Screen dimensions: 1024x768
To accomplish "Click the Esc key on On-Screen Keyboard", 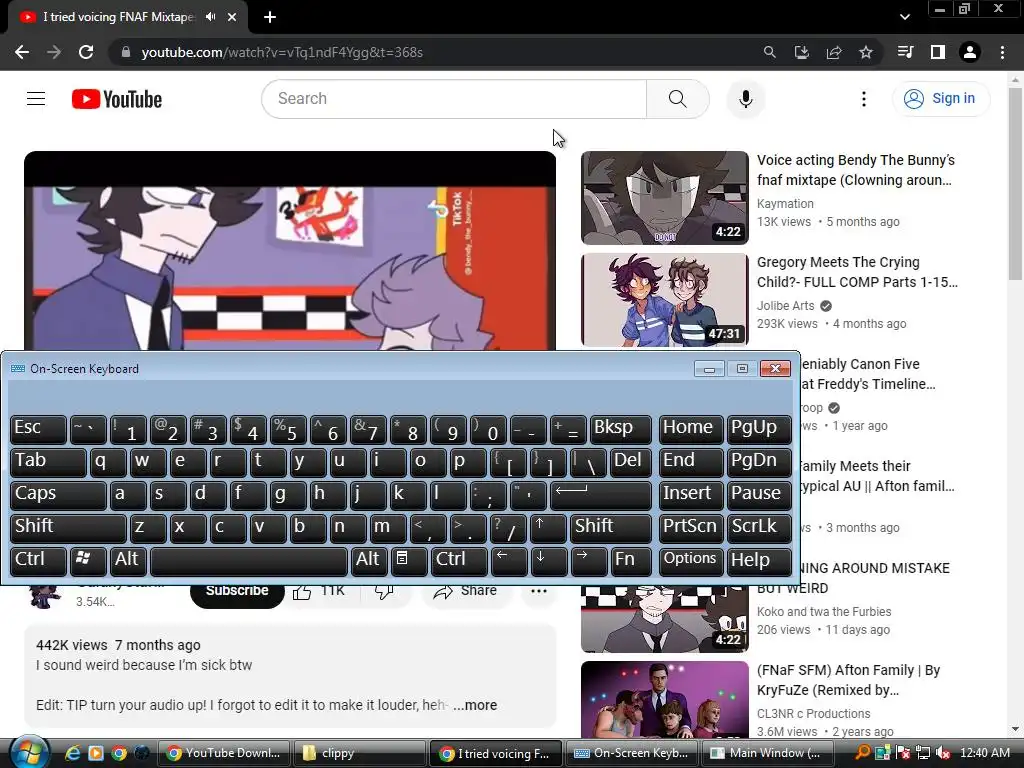I will click(38, 429).
